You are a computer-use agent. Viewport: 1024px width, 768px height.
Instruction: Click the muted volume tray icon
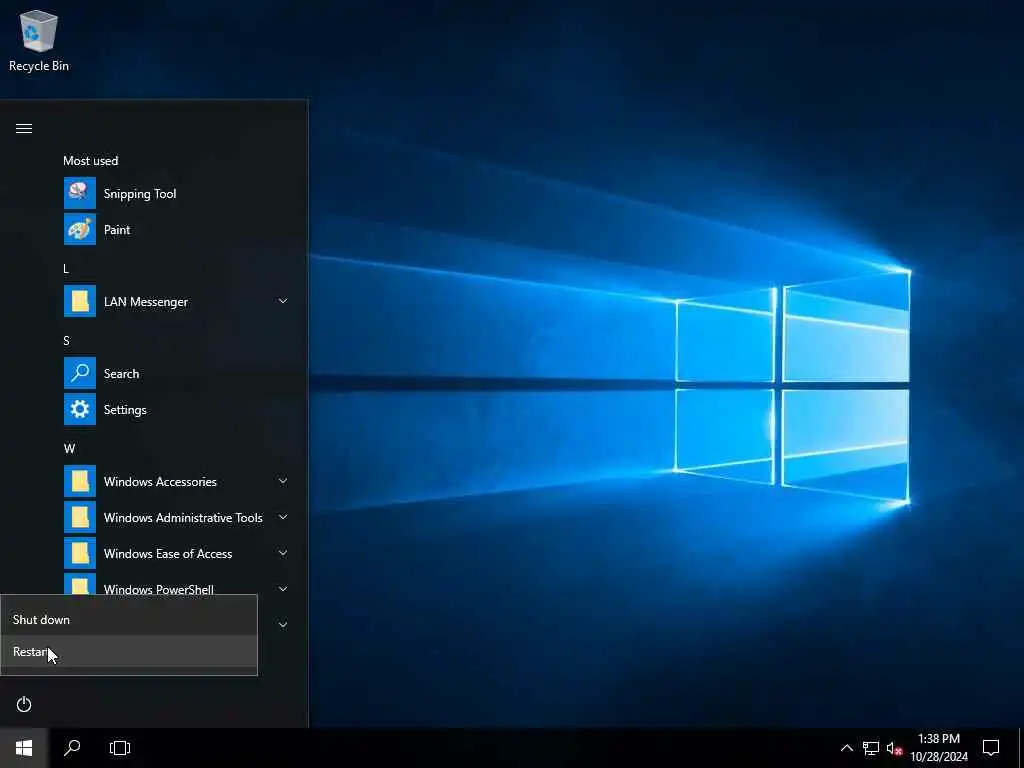pos(894,748)
